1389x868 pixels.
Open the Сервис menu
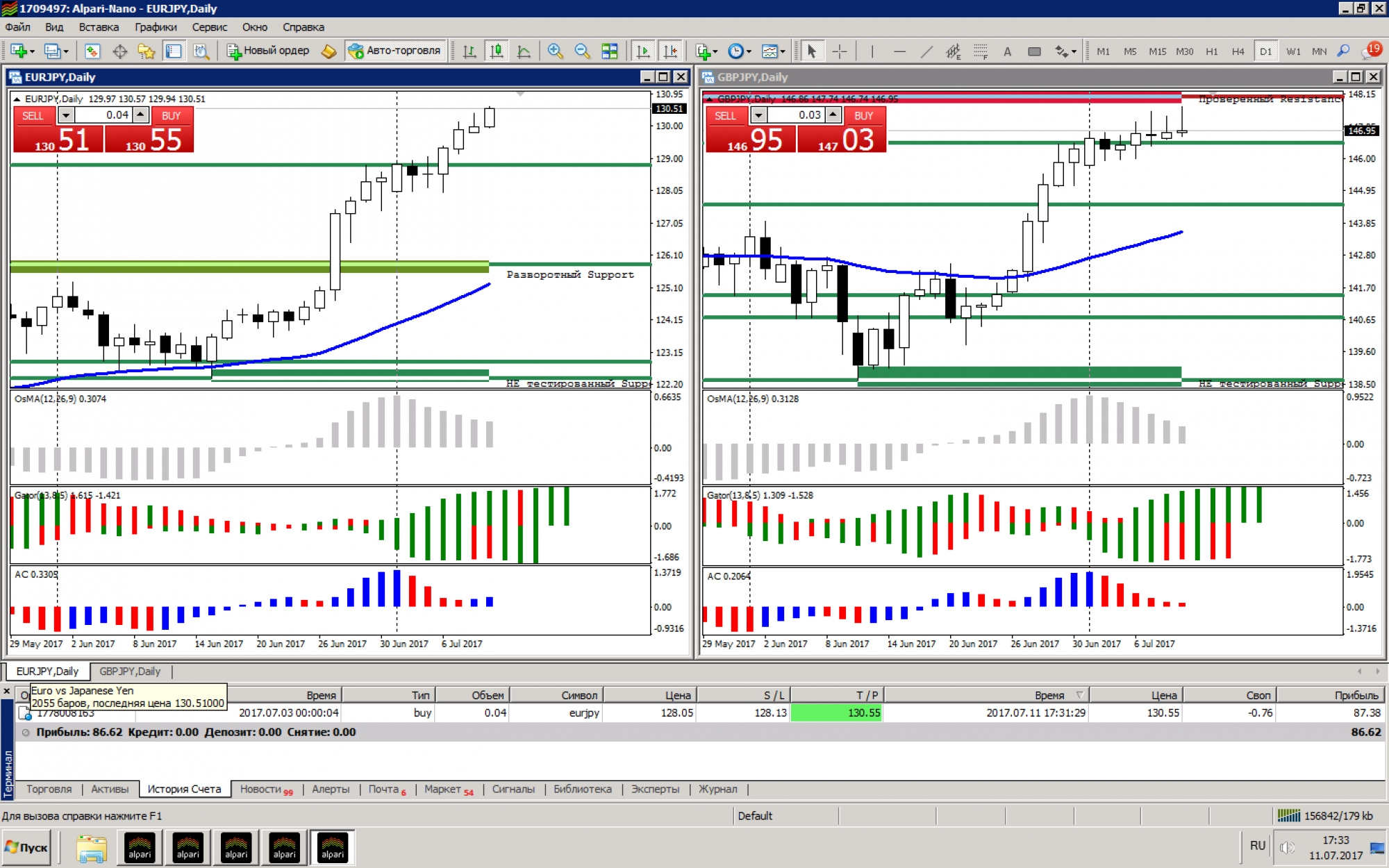pos(209,27)
